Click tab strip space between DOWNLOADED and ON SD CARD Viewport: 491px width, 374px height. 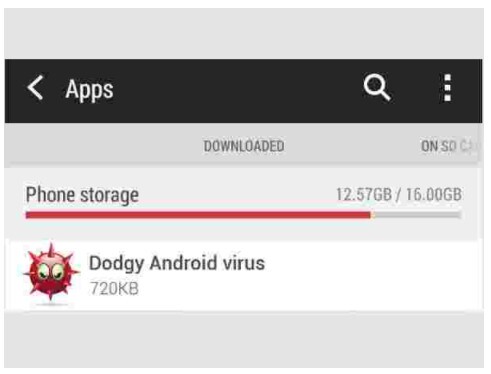point(352,146)
